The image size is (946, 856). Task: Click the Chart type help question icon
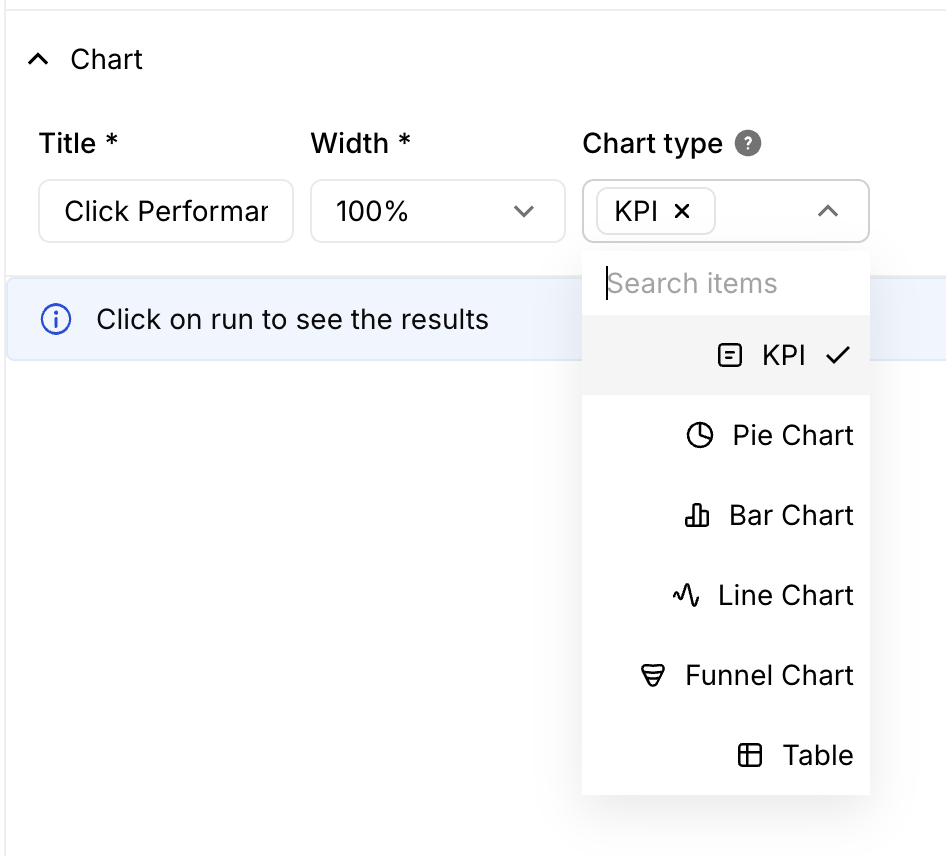point(748,143)
